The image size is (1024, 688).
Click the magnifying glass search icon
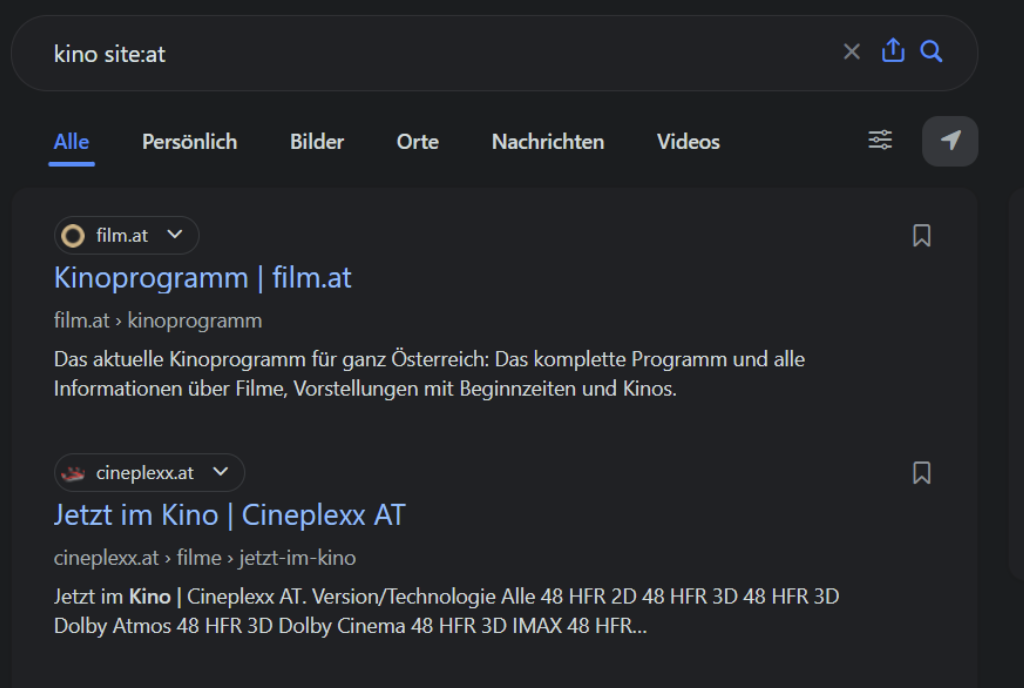coord(931,51)
